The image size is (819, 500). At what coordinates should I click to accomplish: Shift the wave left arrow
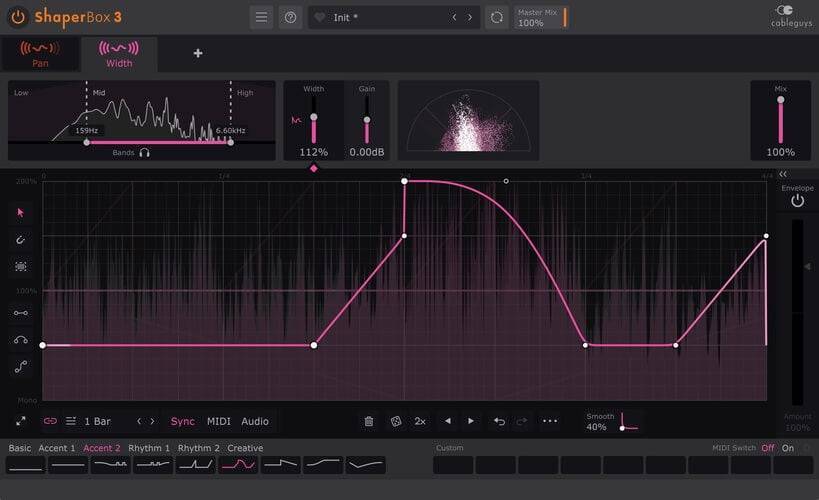pyautogui.click(x=448, y=421)
